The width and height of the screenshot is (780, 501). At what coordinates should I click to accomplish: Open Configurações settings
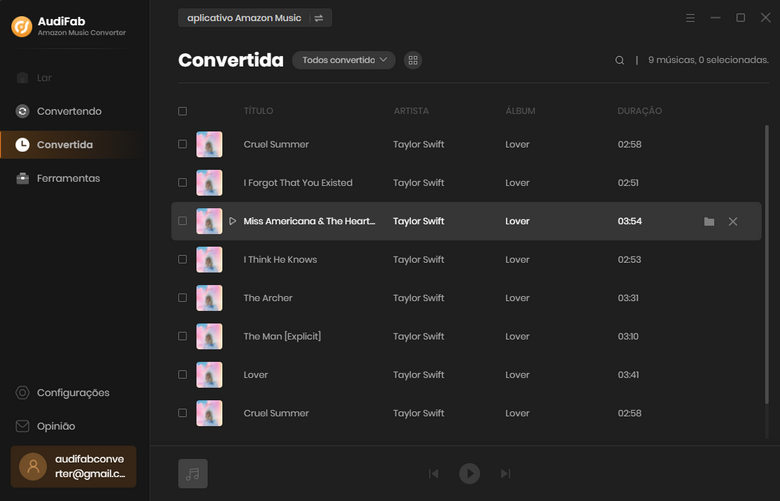(x=75, y=393)
